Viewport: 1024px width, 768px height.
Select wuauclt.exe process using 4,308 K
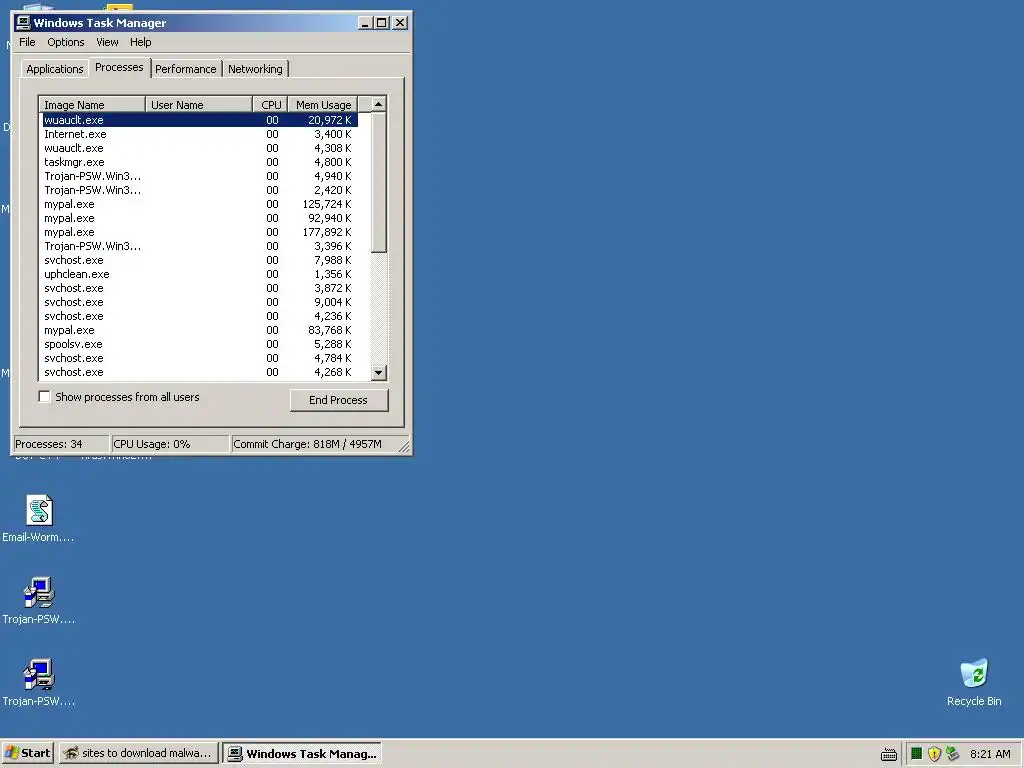(x=199, y=148)
